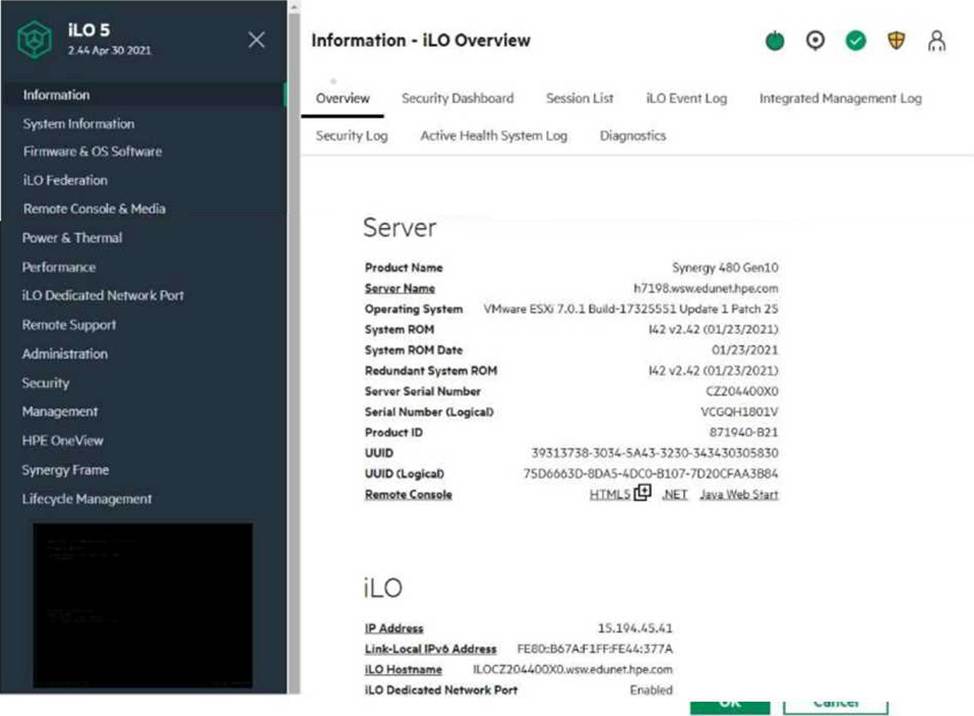Go to Firmware & OS Software

[93, 152]
